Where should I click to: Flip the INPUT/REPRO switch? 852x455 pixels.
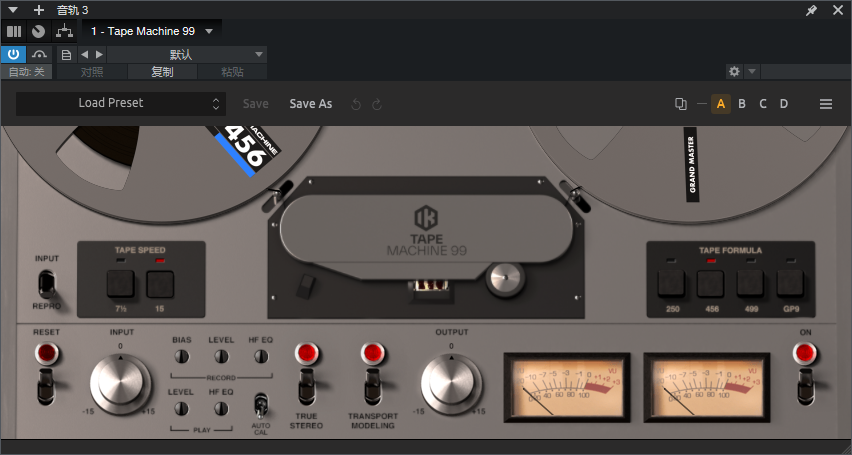point(47,284)
